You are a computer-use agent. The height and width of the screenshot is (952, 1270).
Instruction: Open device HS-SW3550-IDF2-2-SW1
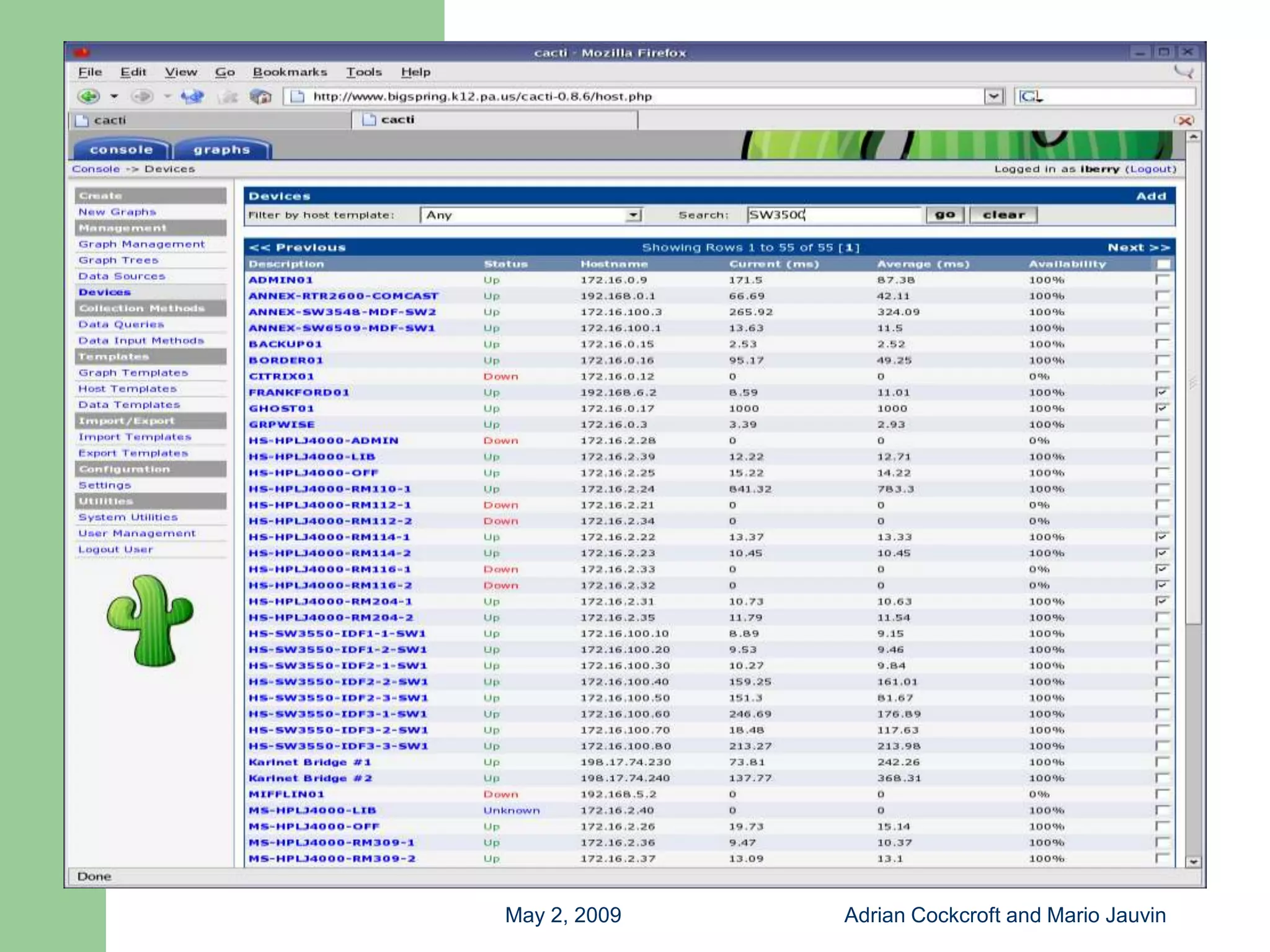point(339,682)
